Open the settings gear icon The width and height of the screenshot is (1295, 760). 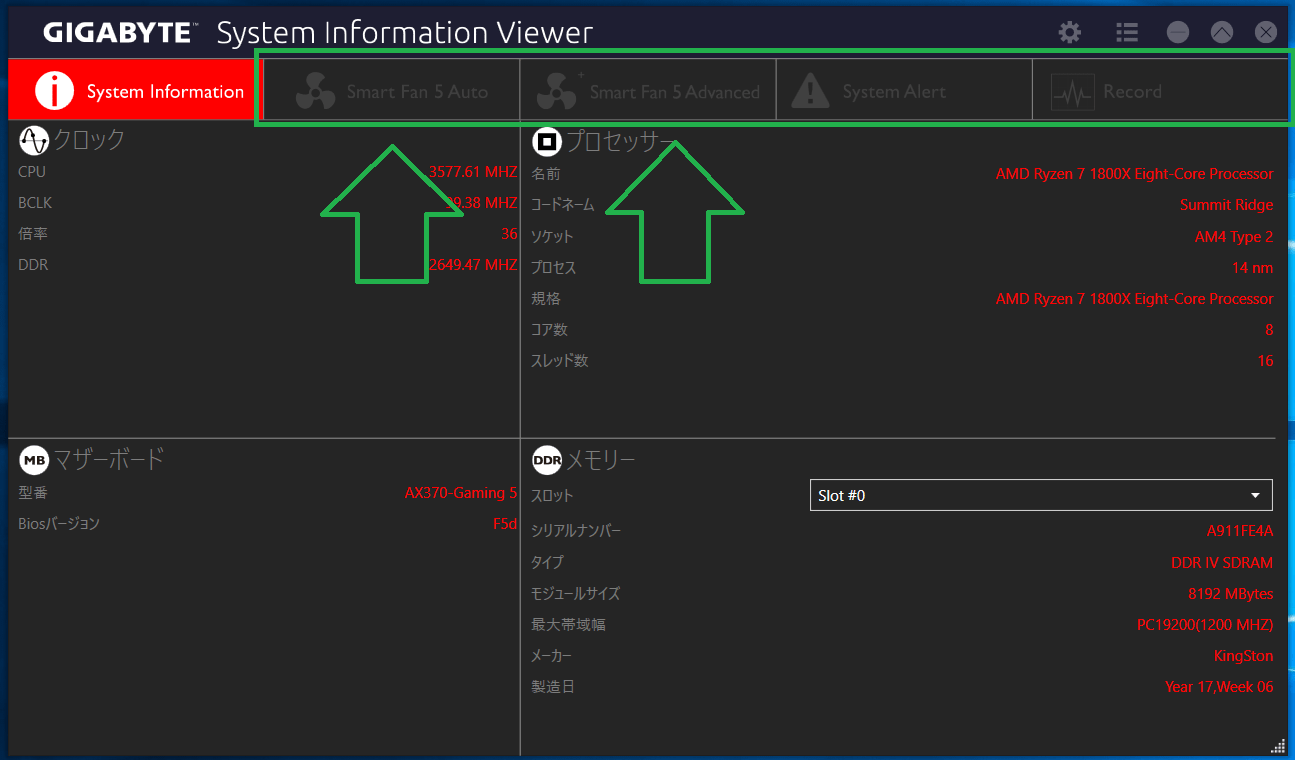[x=1070, y=33]
